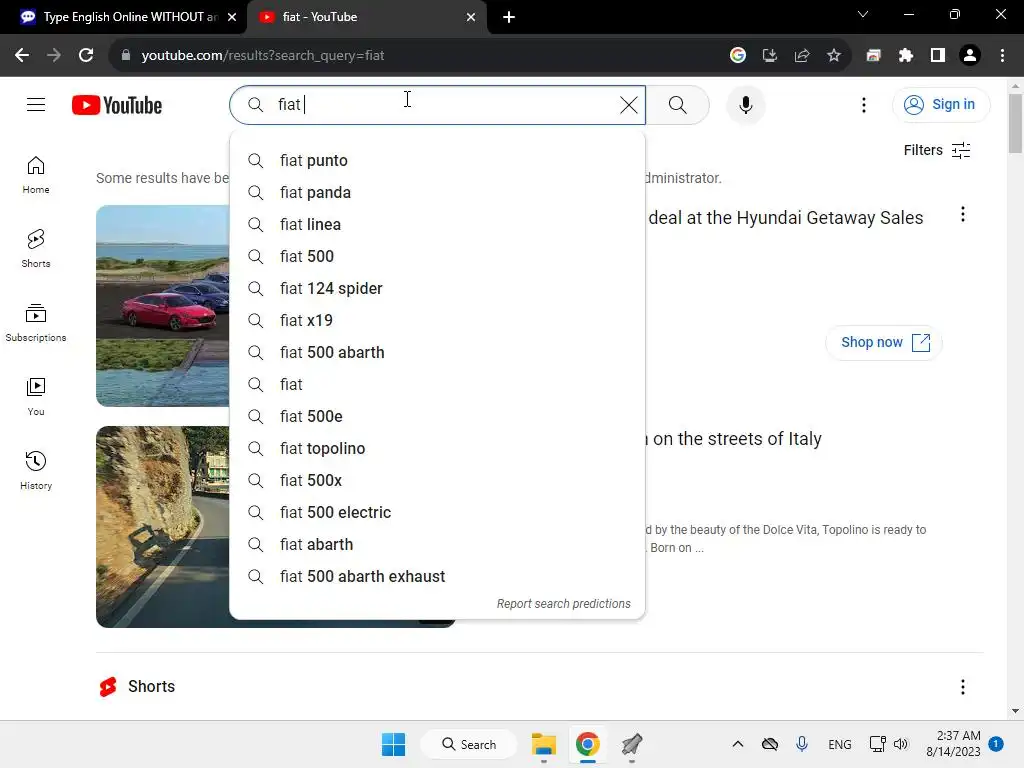Open the notification center badge

click(x=995, y=744)
